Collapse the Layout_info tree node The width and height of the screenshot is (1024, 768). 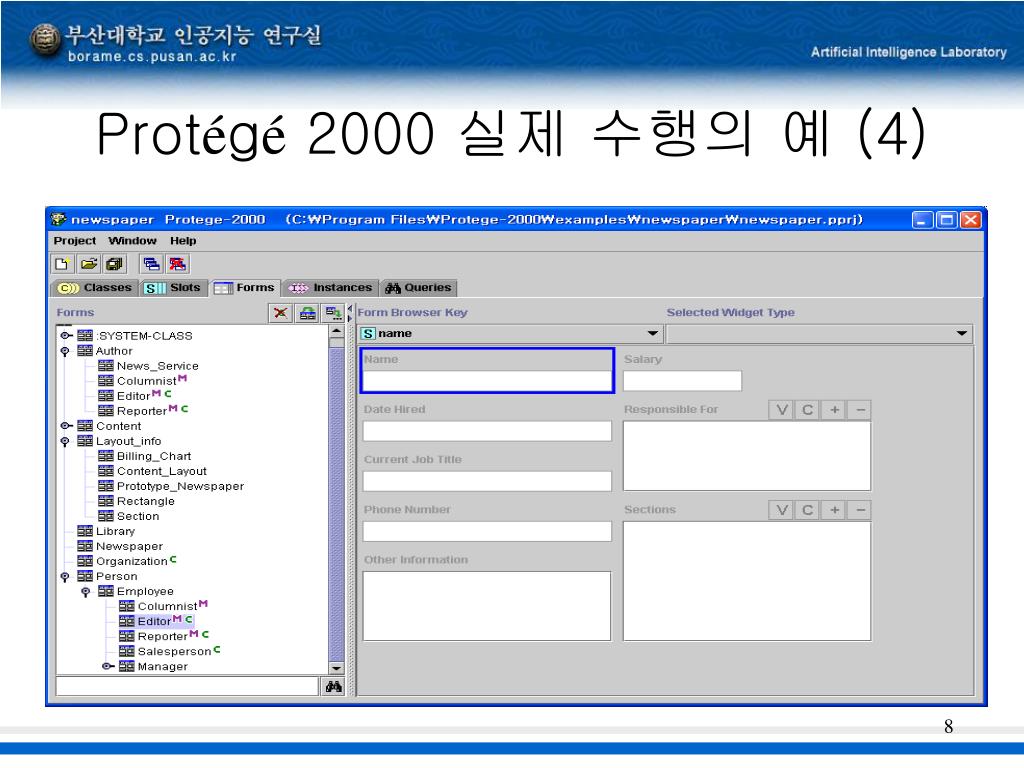coord(65,441)
